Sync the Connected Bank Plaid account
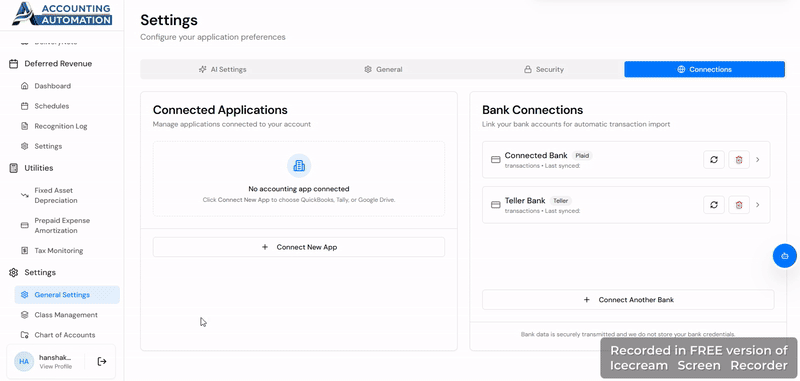Image resolution: width=800 pixels, height=381 pixels. click(714, 160)
